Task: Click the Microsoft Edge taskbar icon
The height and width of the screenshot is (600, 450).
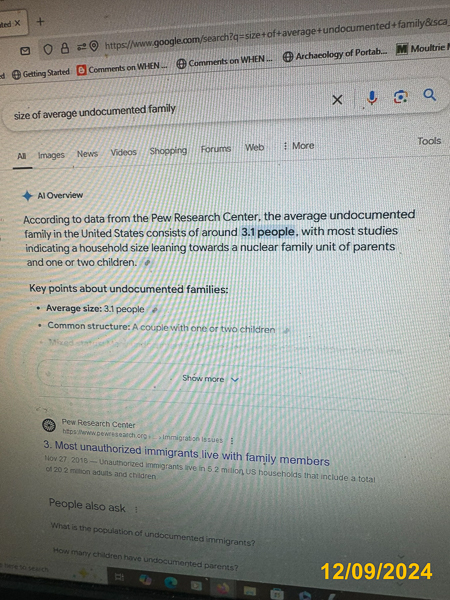Action: 171,582
